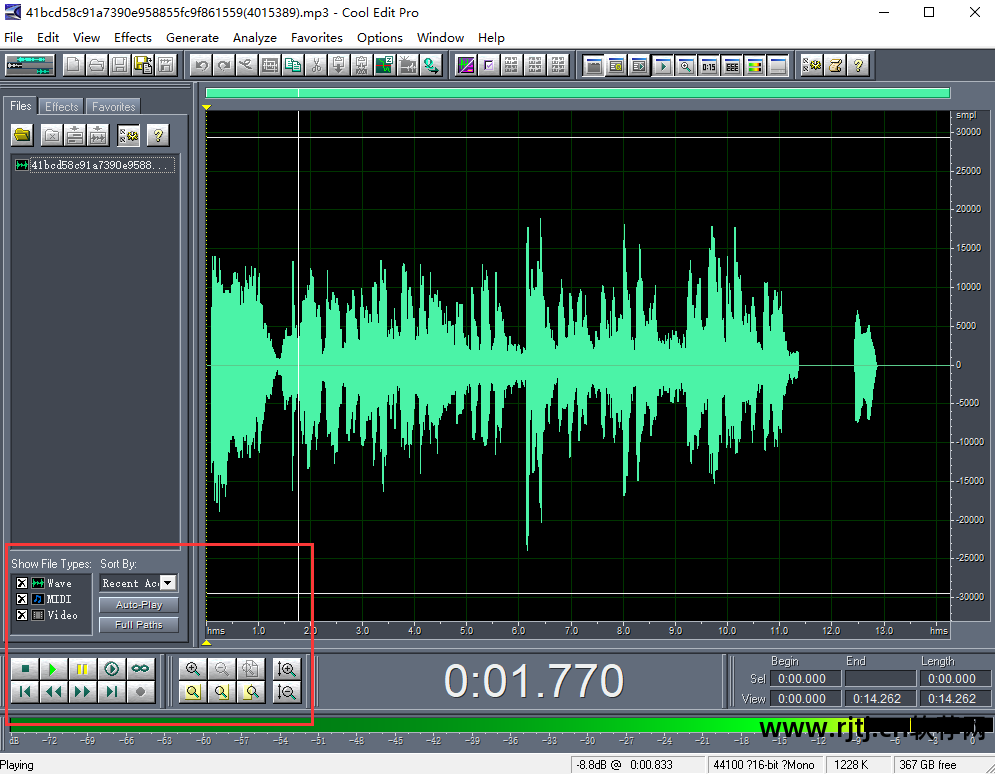Stop playback with the square button

[x=25, y=669]
